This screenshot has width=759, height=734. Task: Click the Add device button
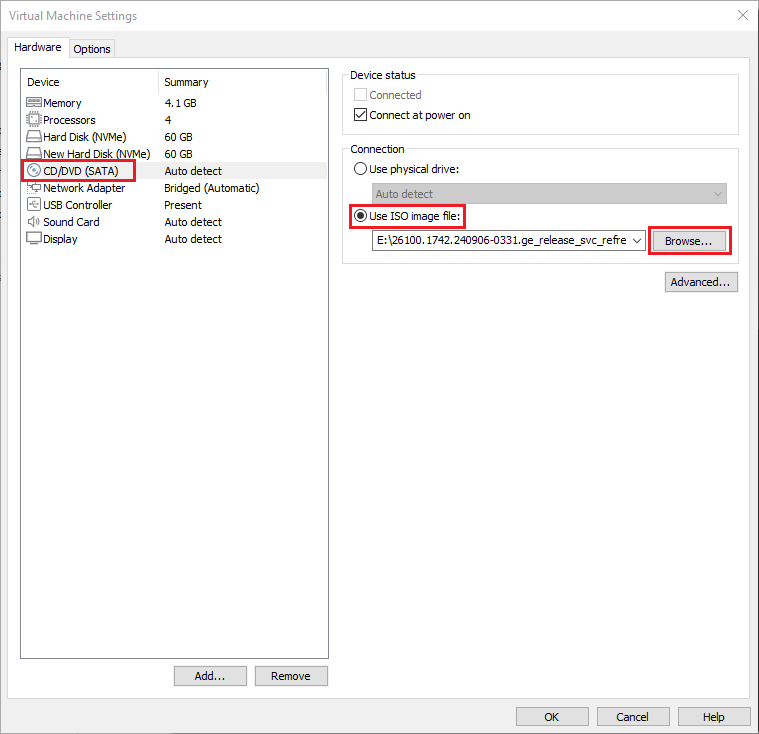point(210,676)
